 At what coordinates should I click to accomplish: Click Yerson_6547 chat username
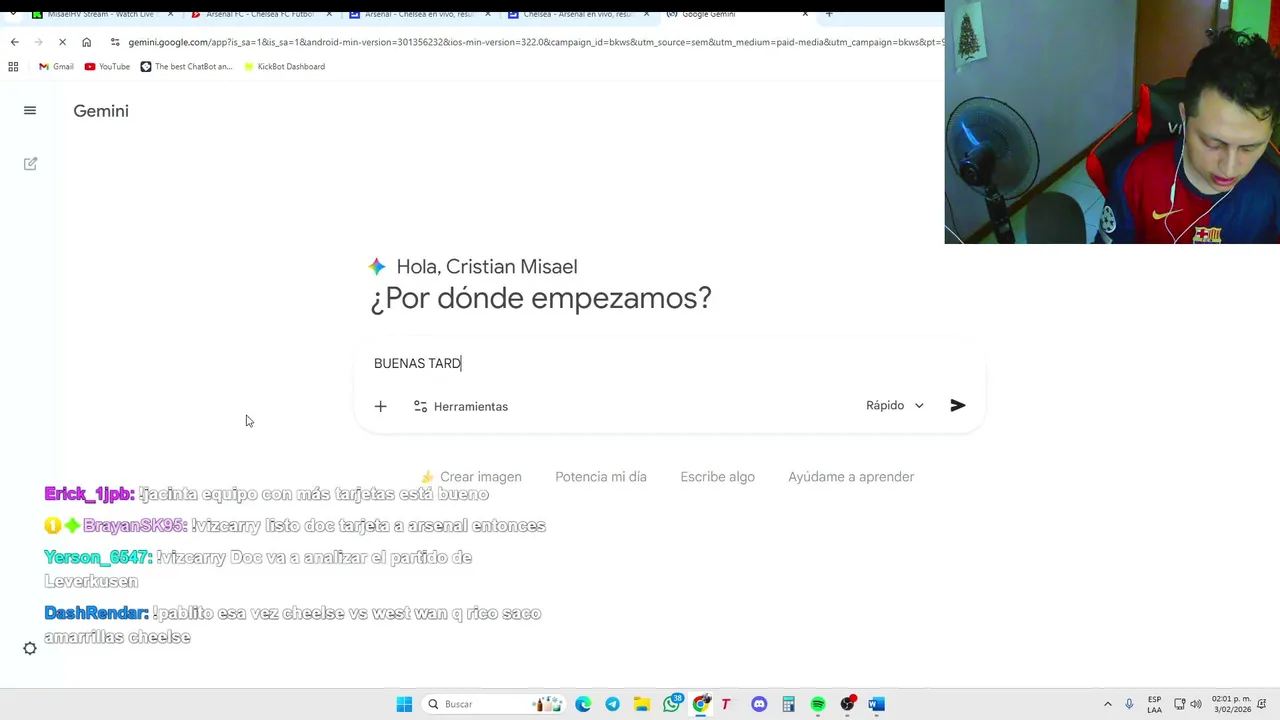98,557
